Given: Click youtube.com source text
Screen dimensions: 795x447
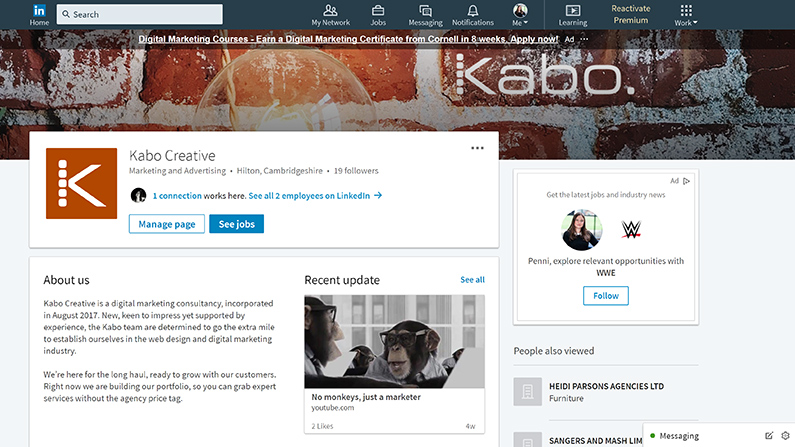Looking at the screenshot, I should tap(333, 407).
